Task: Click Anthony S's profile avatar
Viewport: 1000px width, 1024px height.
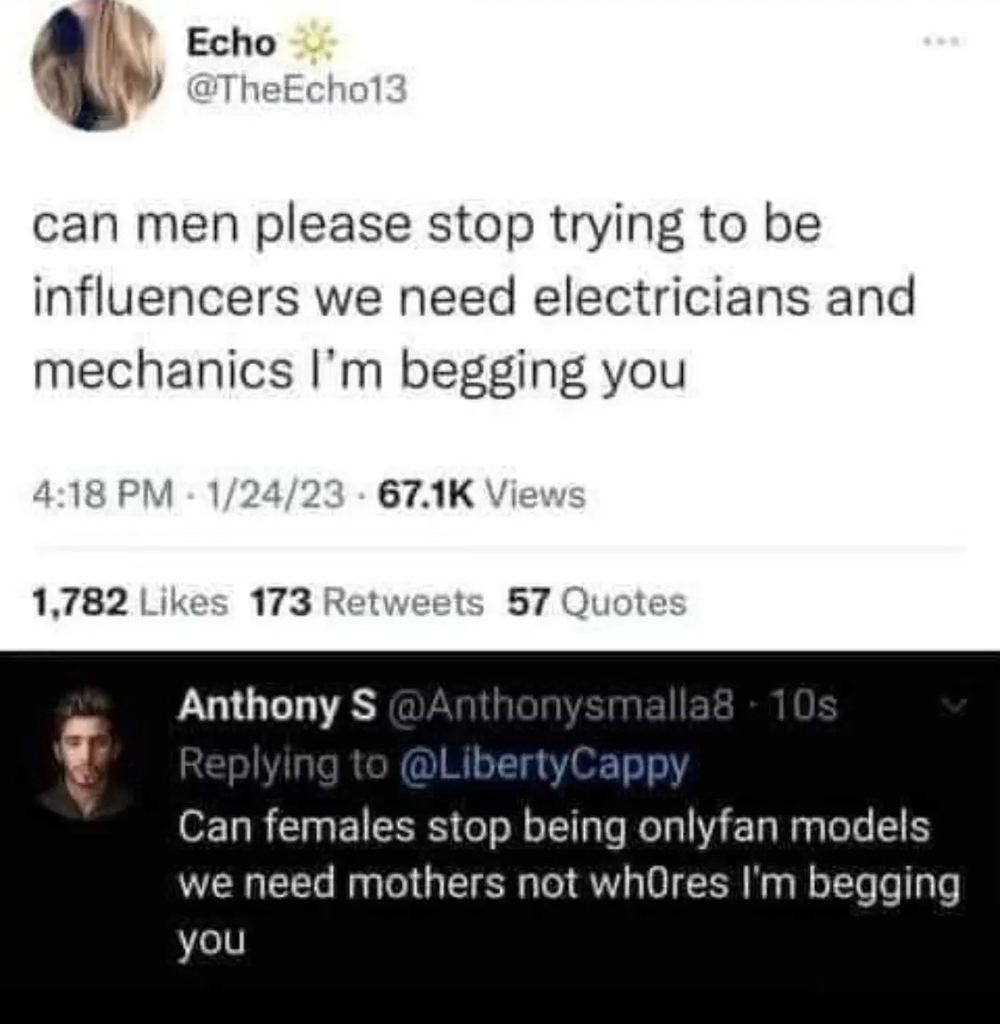Action: coord(85,753)
